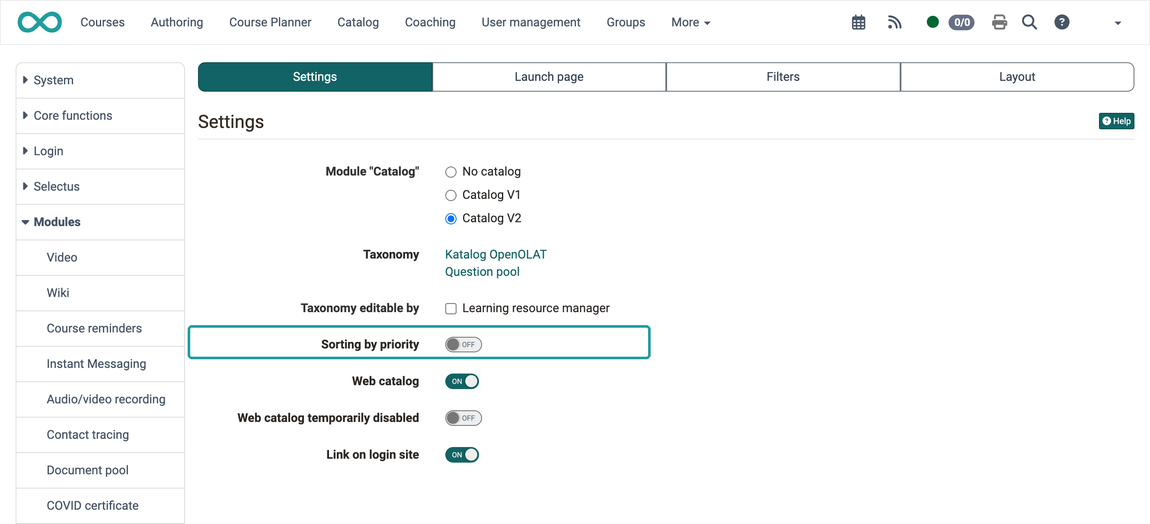This screenshot has height=524, width=1150.
Task: Turn off Link on login site toggle
Action: point(462,454)
